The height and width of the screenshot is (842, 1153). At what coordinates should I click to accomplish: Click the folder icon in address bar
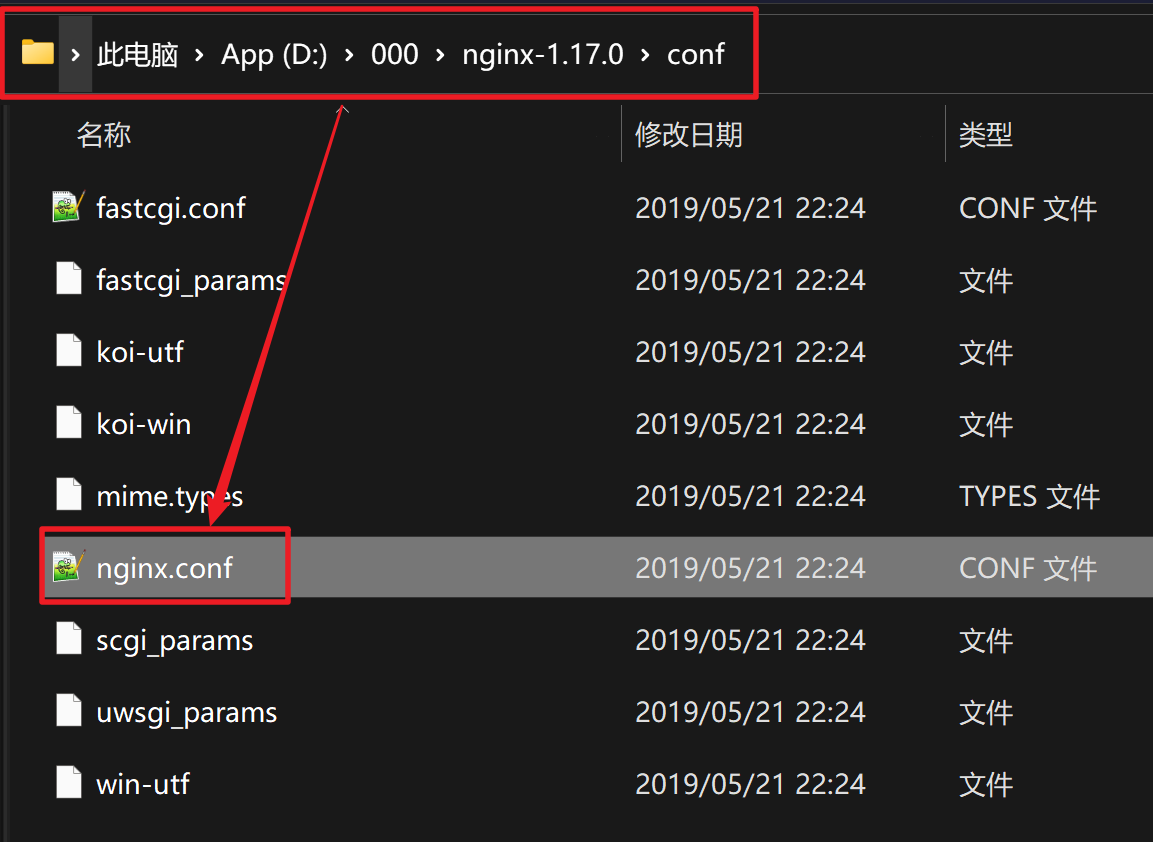pos(38,53)
